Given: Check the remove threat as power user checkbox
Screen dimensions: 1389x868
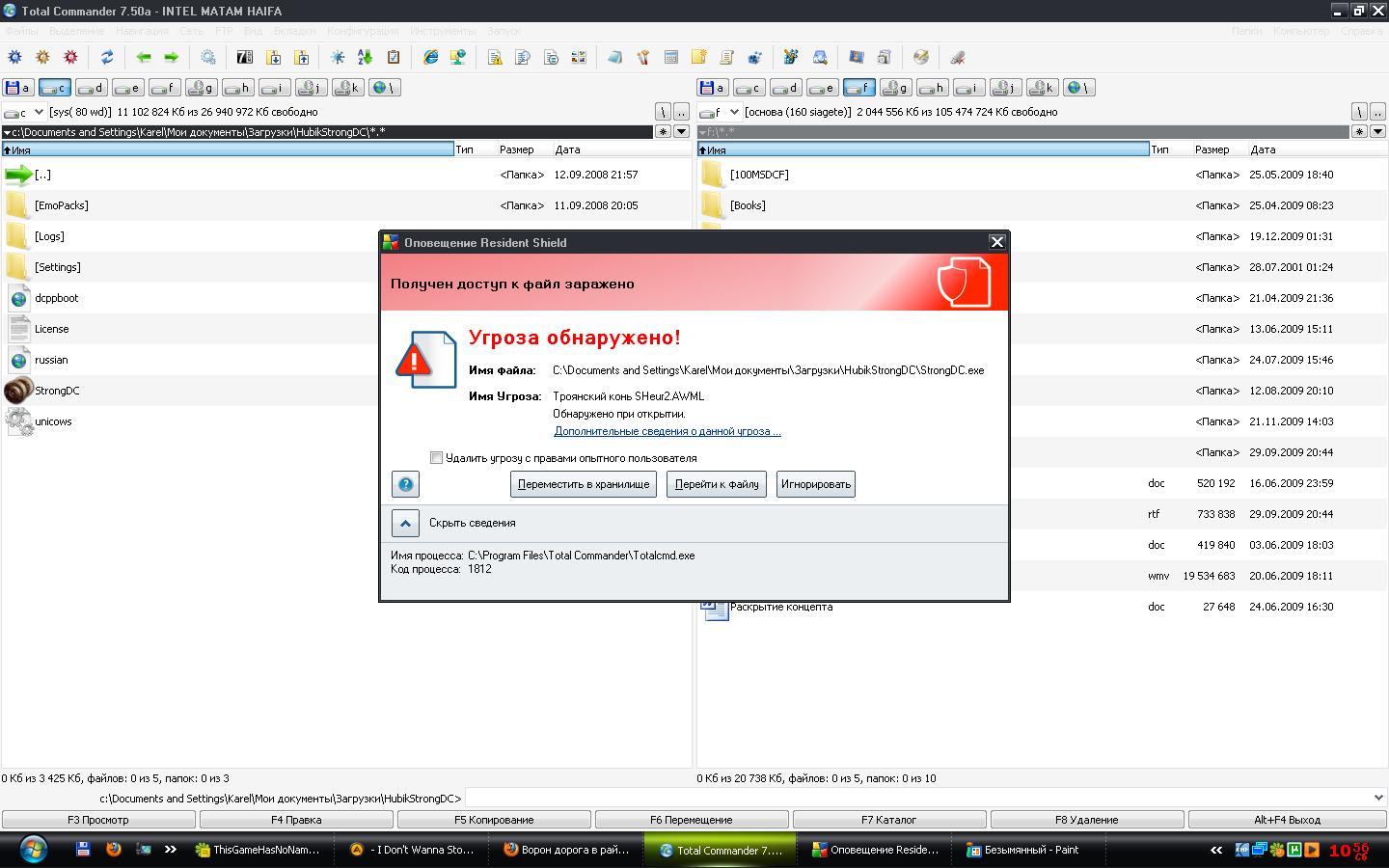Looking at the screenshot, I should pos(437,458).
